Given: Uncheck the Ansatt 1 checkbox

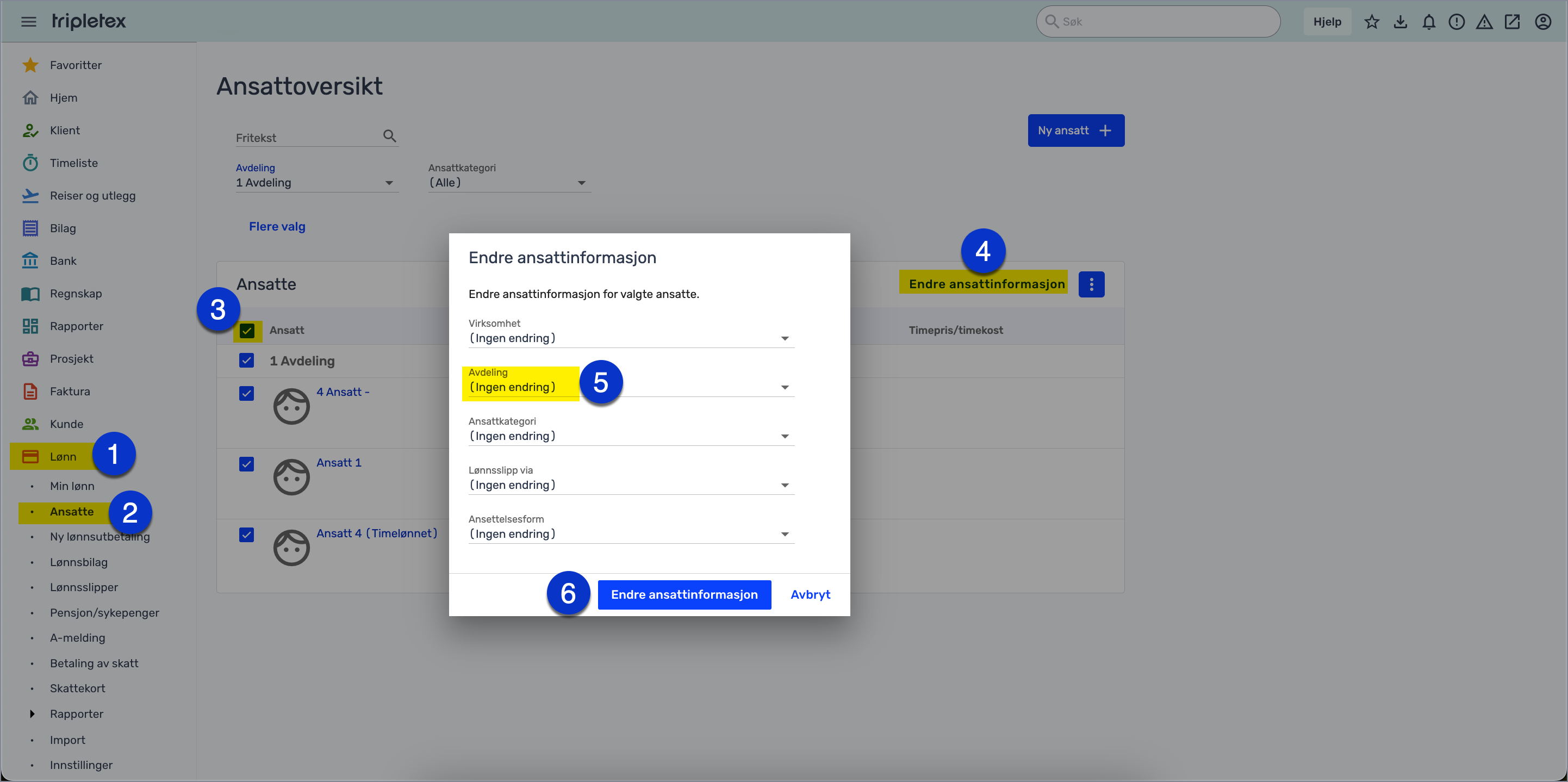Looking at the screenshot, I should tap(246, 464).
